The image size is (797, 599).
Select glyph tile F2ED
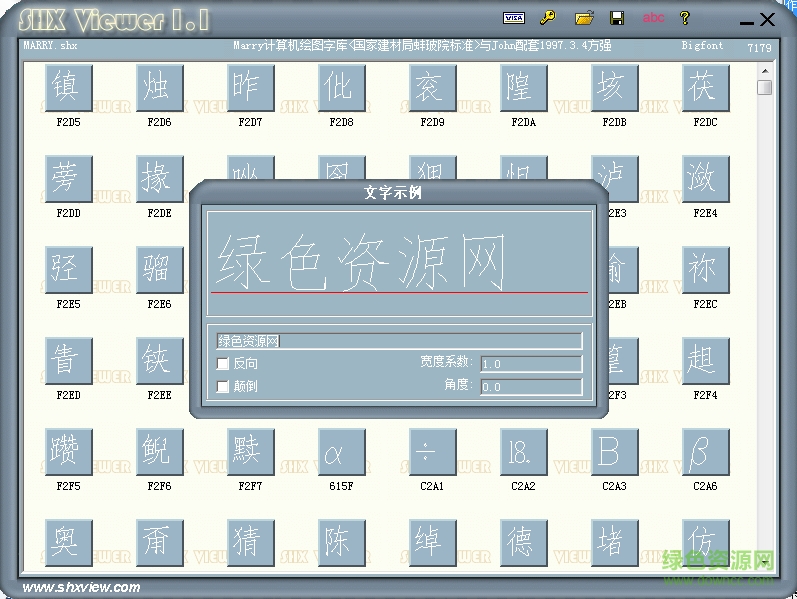click(x=68, y=361)
